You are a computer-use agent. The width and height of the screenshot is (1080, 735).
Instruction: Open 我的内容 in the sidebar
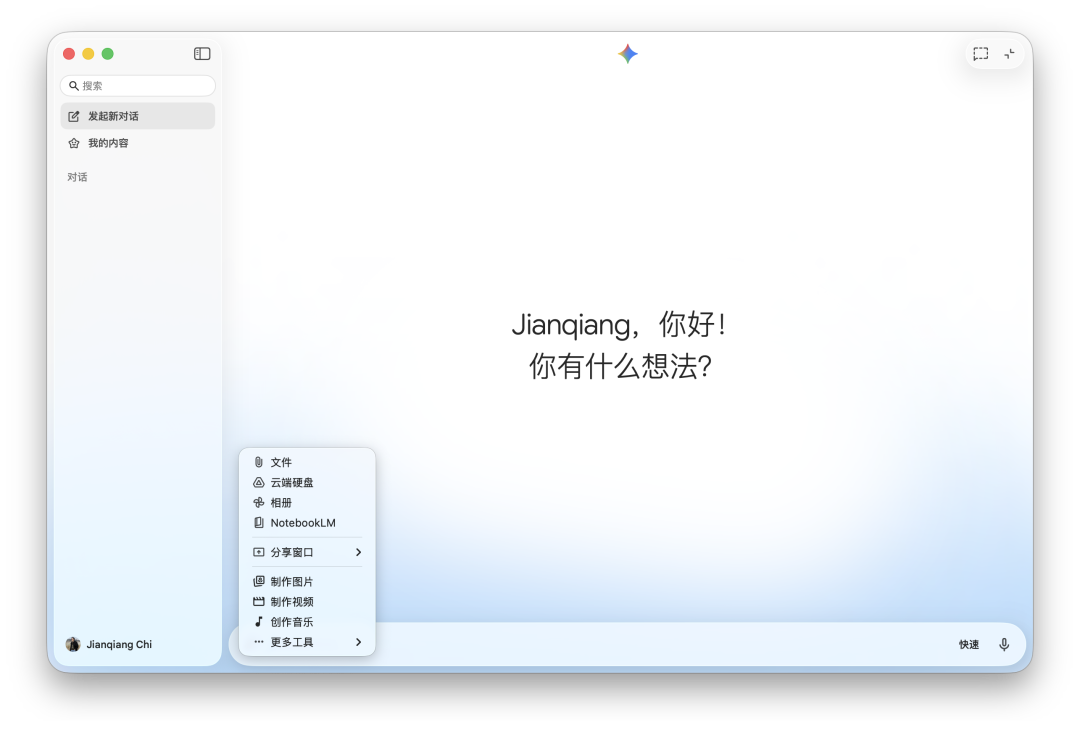[138, 143]
